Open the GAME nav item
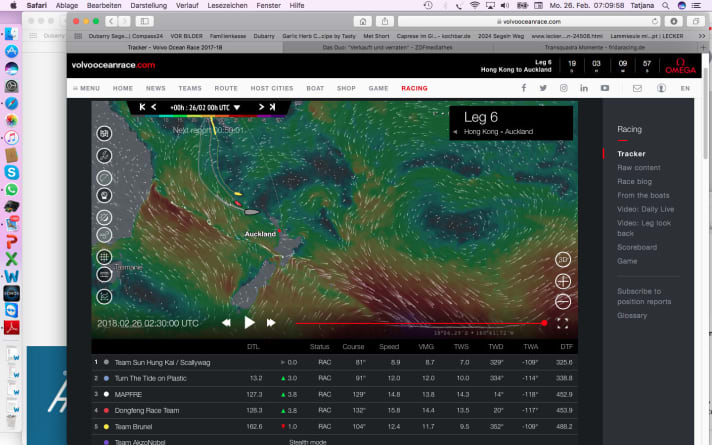 [378, 88]
